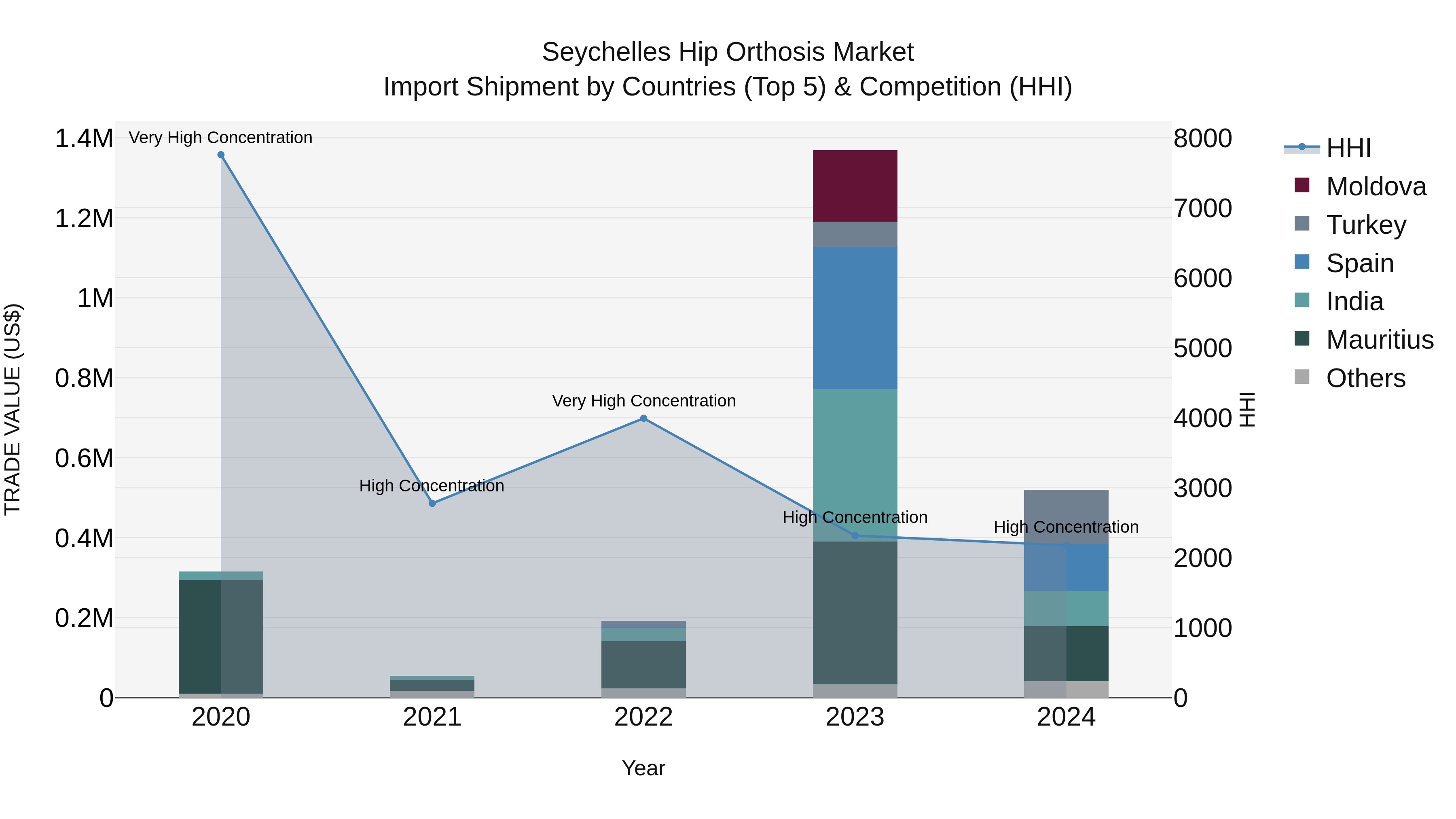Click the 2022 Very High Concentration annotation
The image size is (1456, 819).
coord(644,401)
